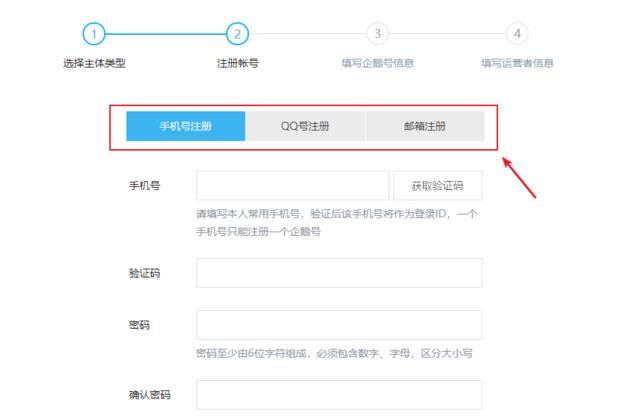Focus the 手机号 input field
The width and height of the screenshot is (620, 420).
(293, 185)
